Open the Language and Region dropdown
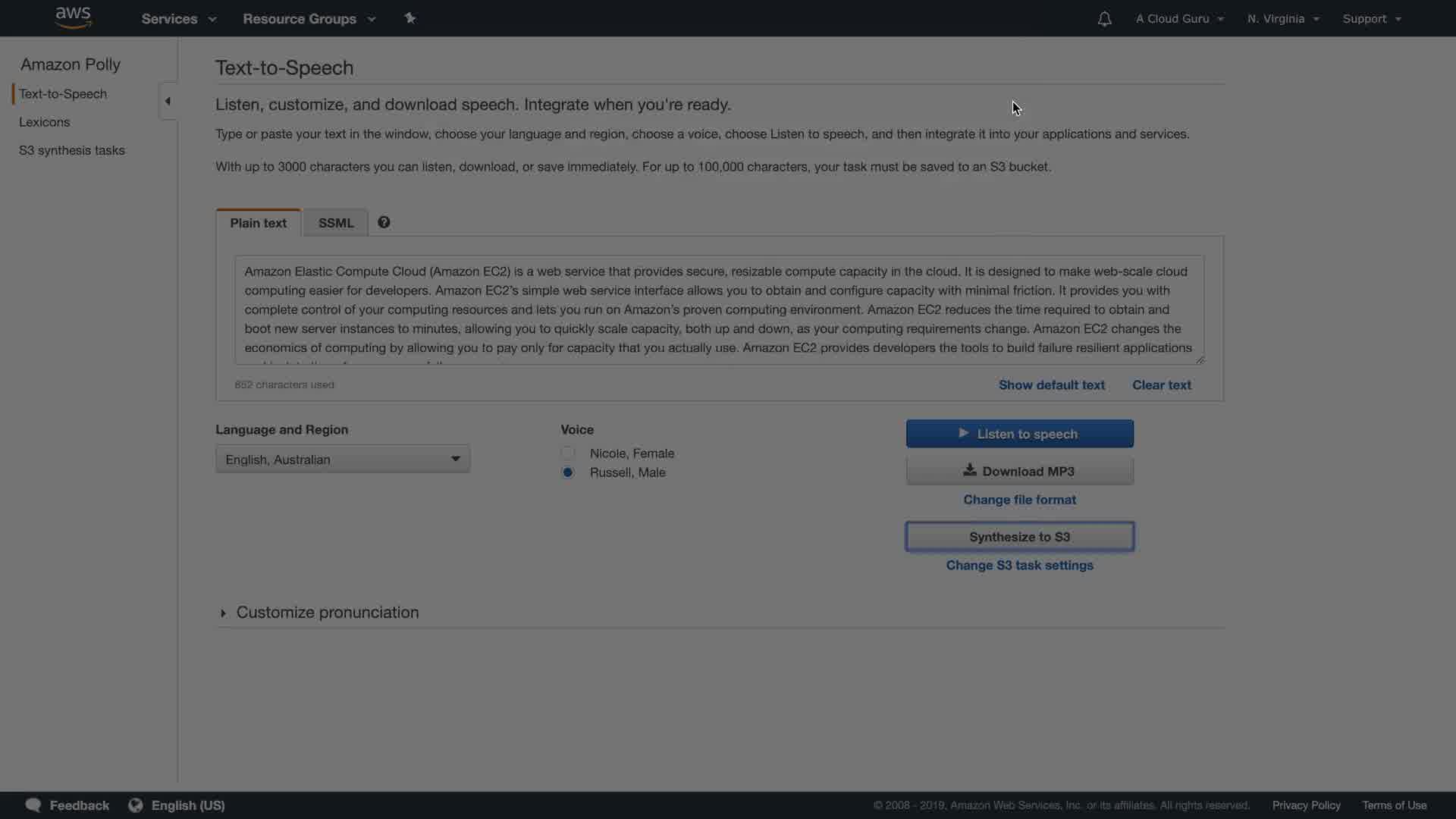The width and height of the screenshot is (1456, 819). pos(343,460)
